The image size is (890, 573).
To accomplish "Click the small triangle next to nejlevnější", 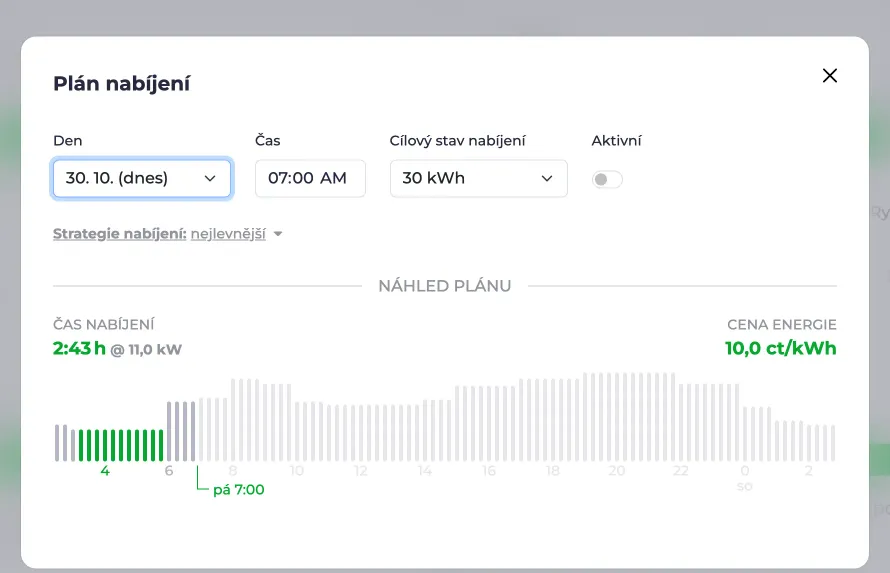I will pos(278,234).
